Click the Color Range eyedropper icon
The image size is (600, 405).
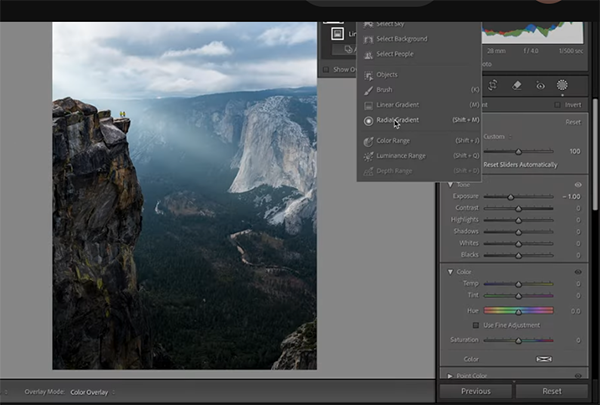[x=369, y=141]
